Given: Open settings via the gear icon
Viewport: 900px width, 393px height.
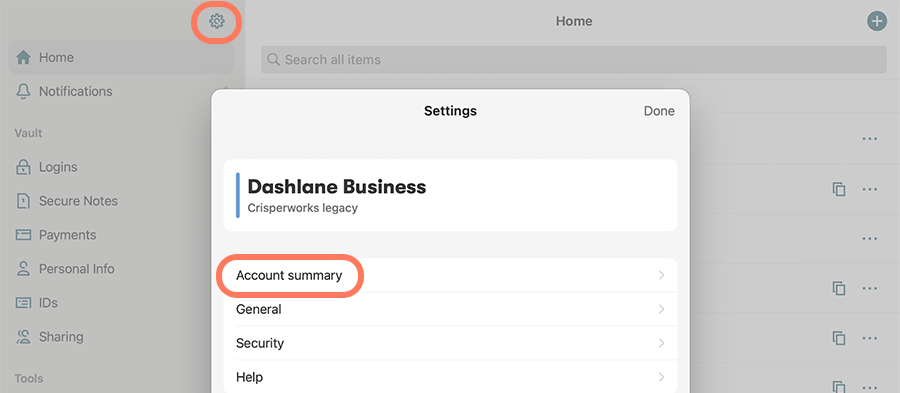Looking at the screenshot, I should 216,22.
